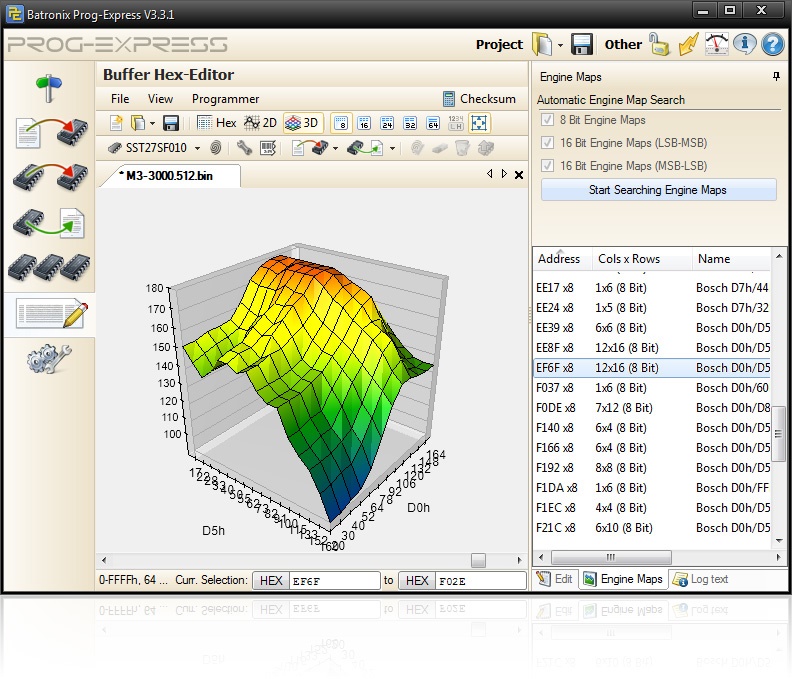Image resolution: width=792 pixels, height=679 pixels.
Task: Switch to the Edit tab
Action: pos(555,579)
